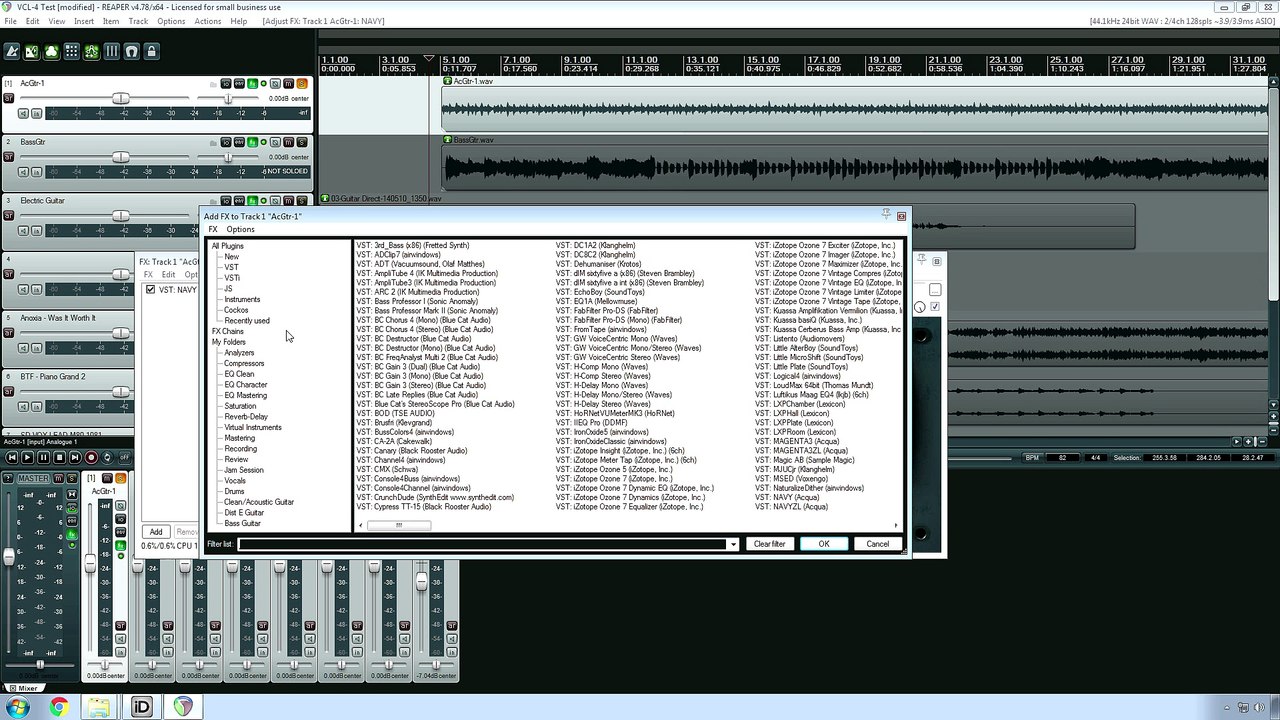
Task: Click the transport Pause button
Action: tap(43, 457)
